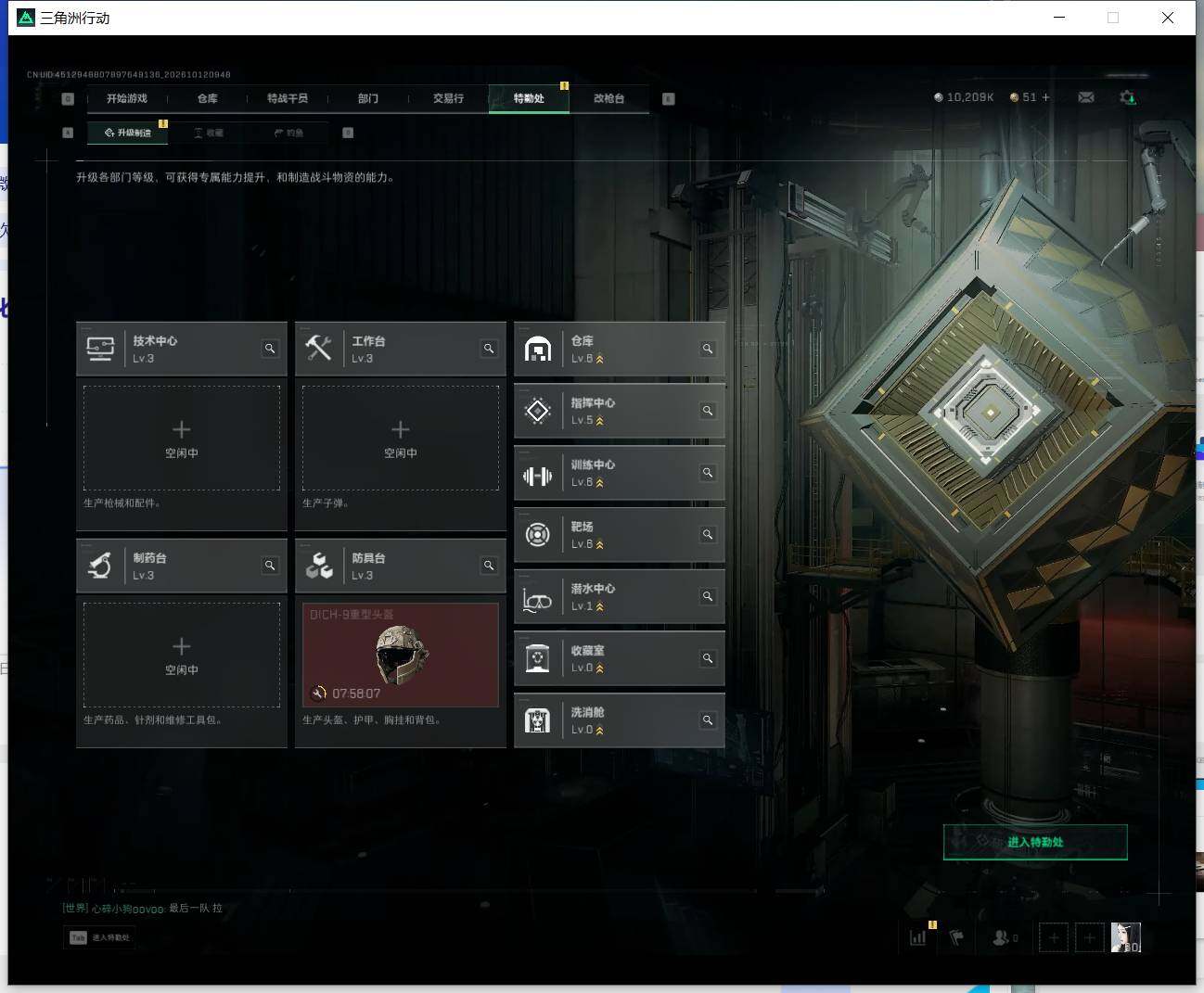The image size is (1204, 993).
Task: Click the plus beside currency 51
Action: 1046,97
